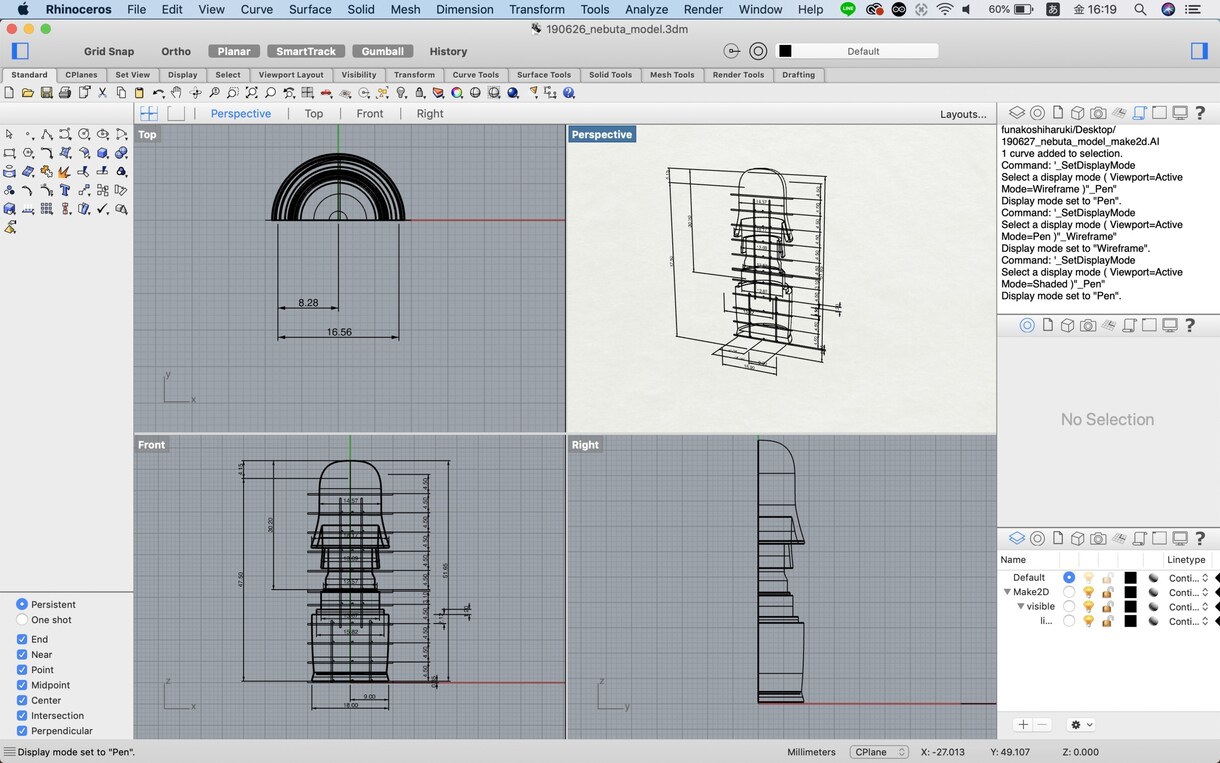The height and width of the screenshot is (763, 1220).
Task: Uncheck the End osnap checkbox
Action: pyautogui.click(x=22, y=639)
